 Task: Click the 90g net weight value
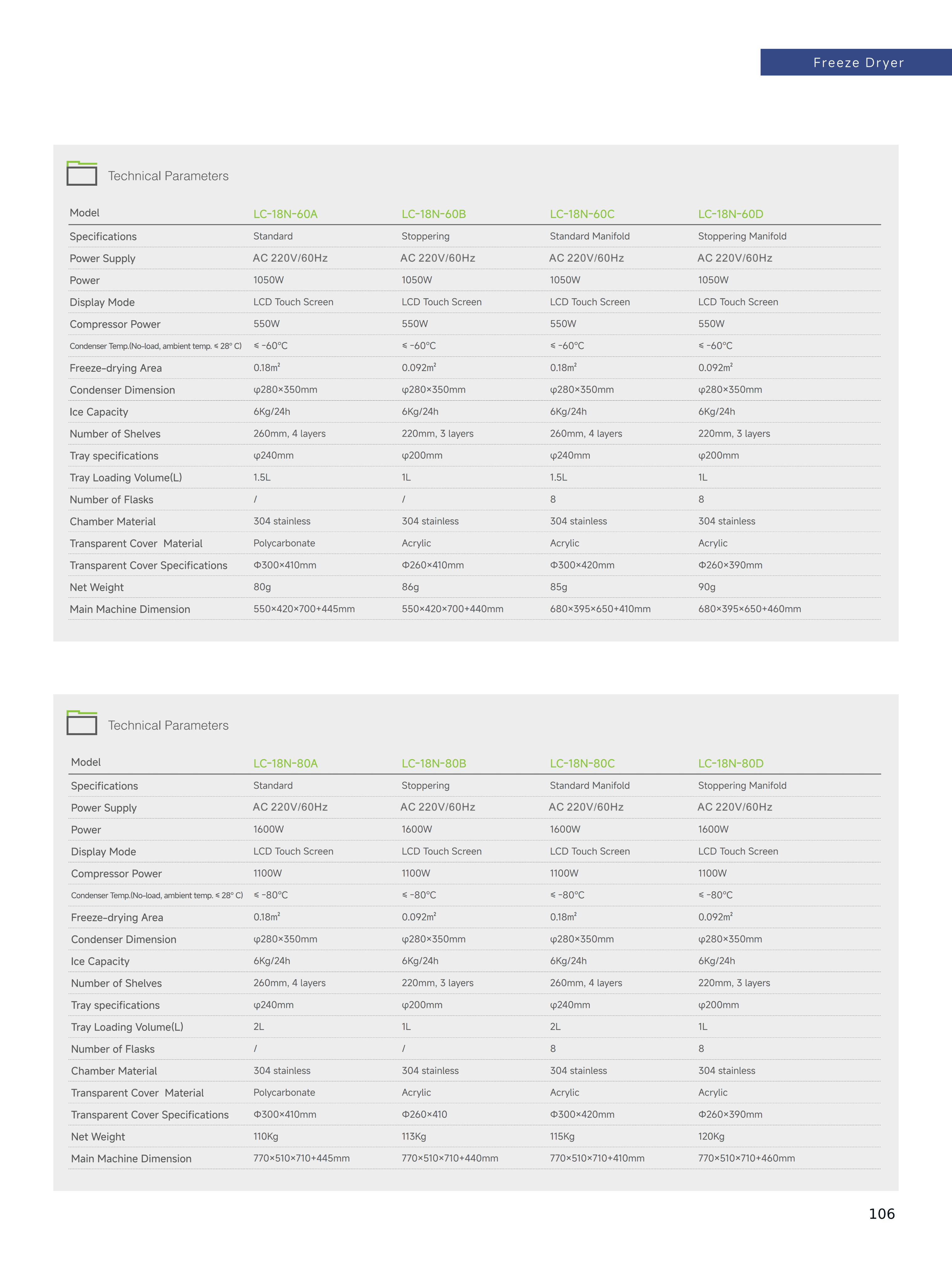click(x=706, y=587)
